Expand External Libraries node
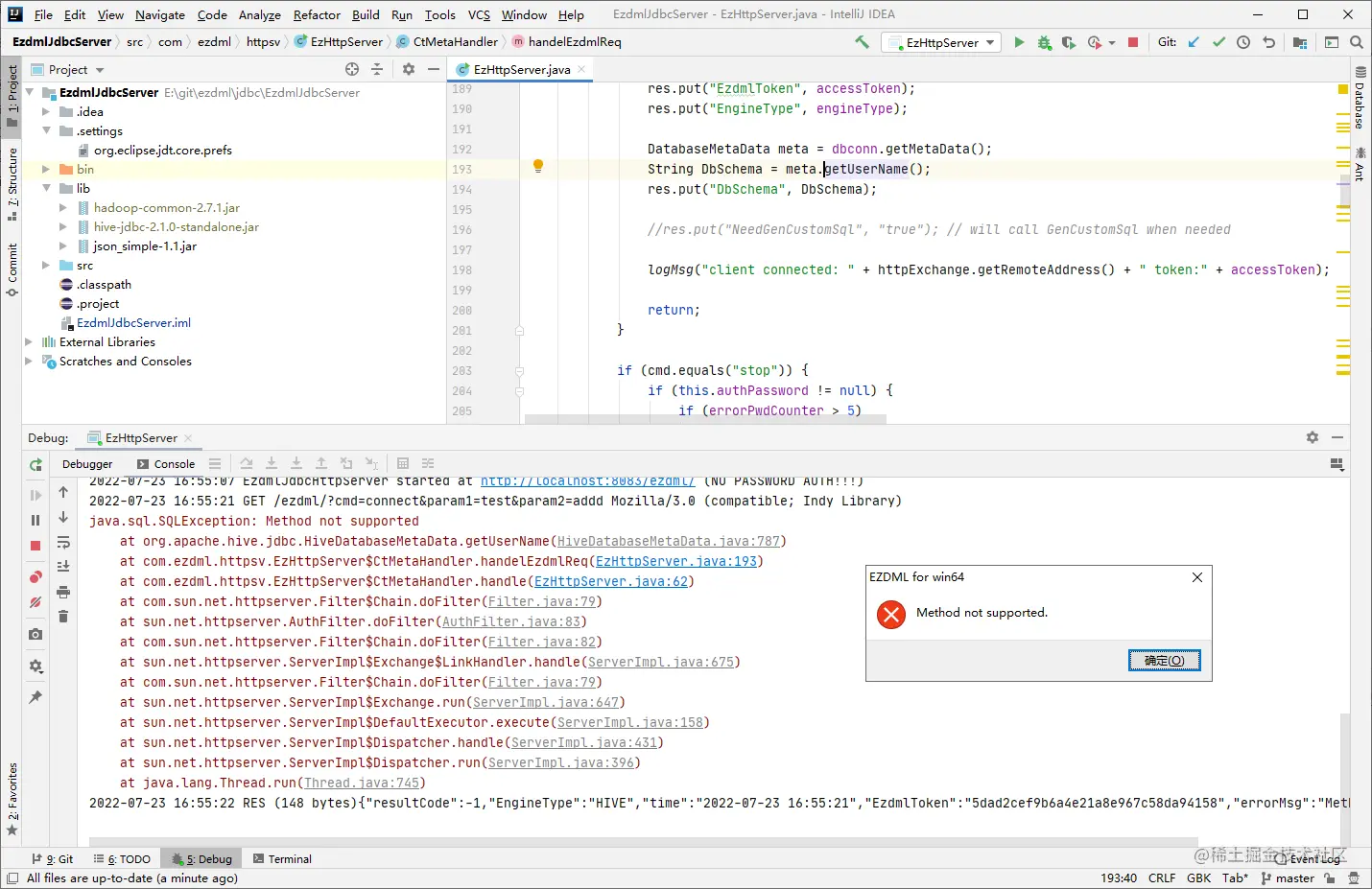 (x=29, y=342)
